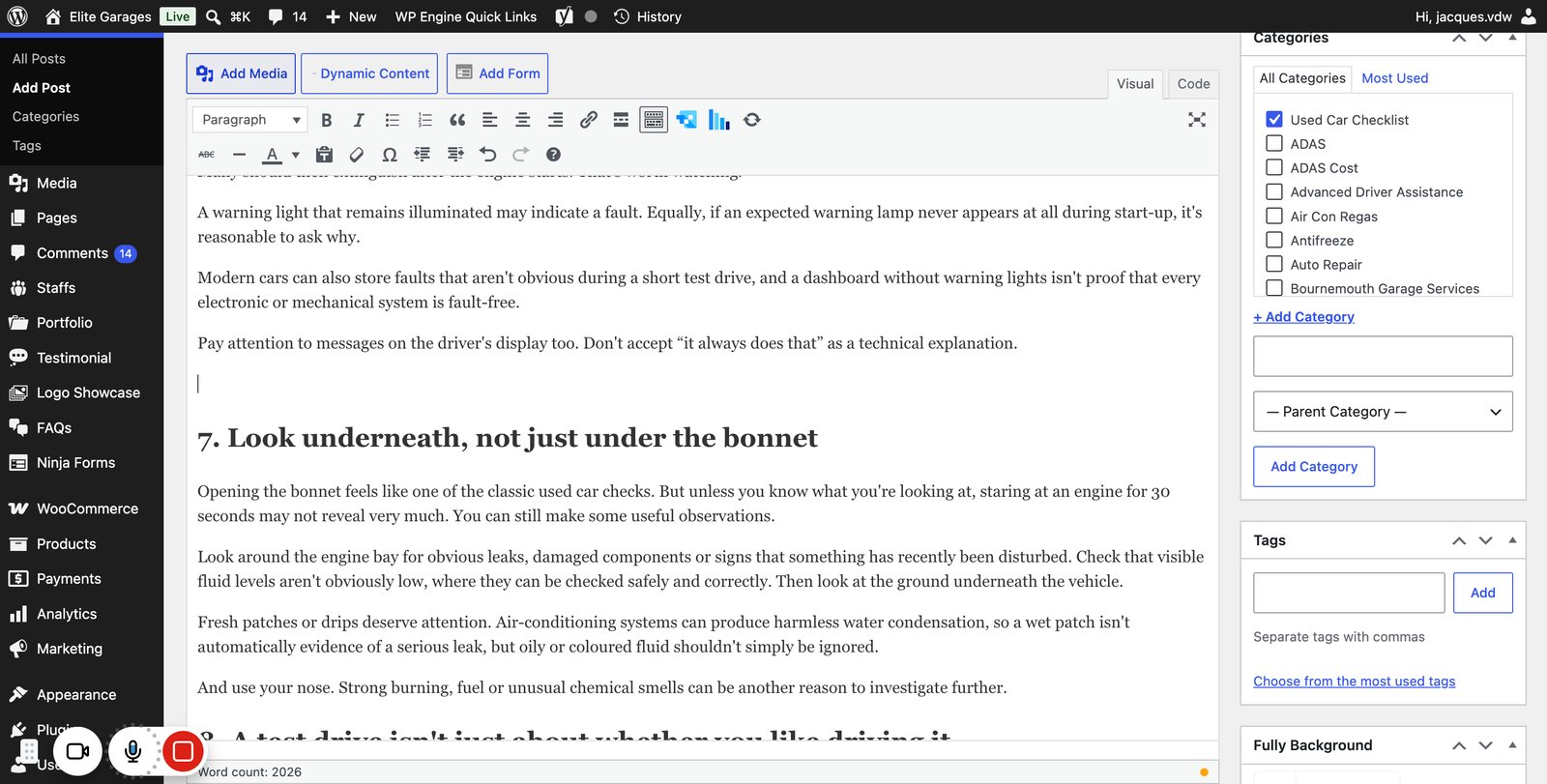
Task: Insert a bulleted list
Action: pyautogui.click(x=392, y=120)
